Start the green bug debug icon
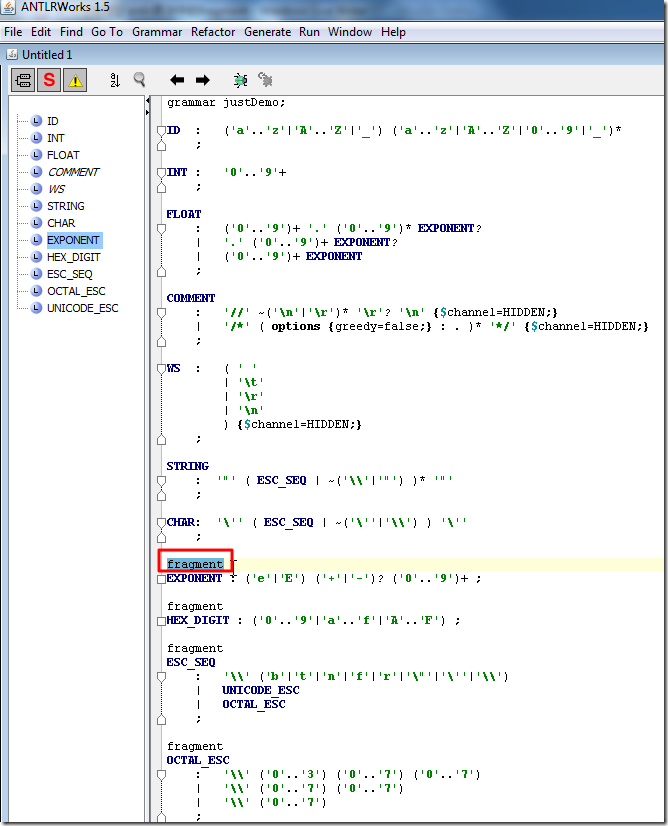This screenshot has height=826, width=668. coord(240,80)
